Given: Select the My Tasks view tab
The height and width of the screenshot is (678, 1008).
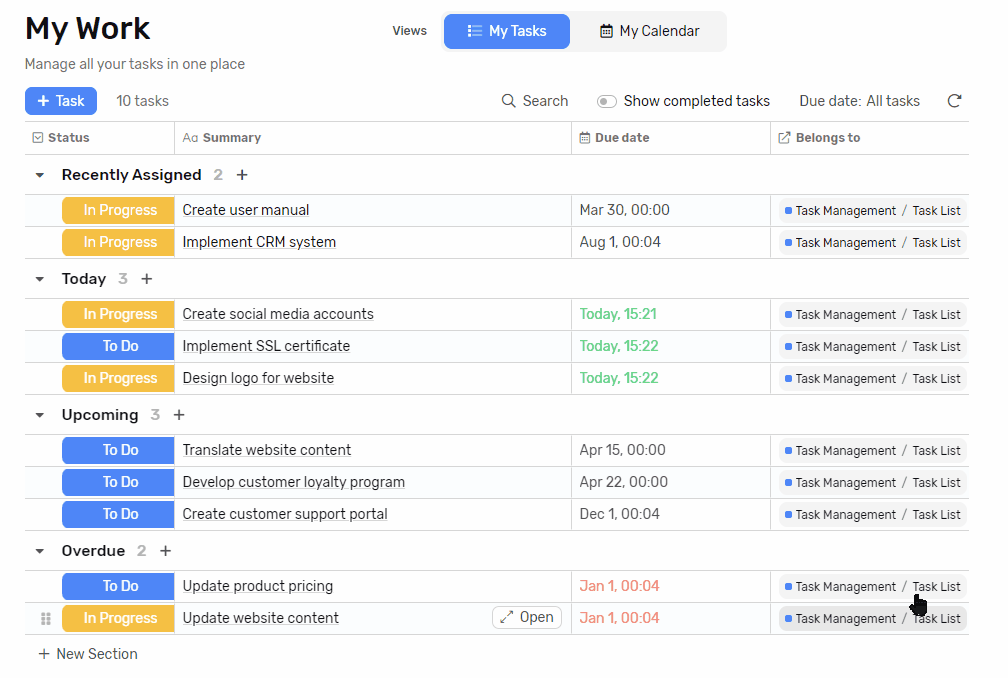Looking at the screenshot, I should (x=507, y=31).
